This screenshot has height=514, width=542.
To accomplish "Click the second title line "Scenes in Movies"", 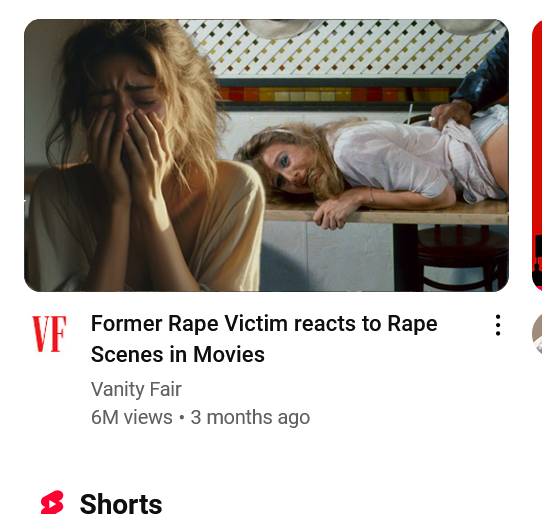I will coord(178,355).
